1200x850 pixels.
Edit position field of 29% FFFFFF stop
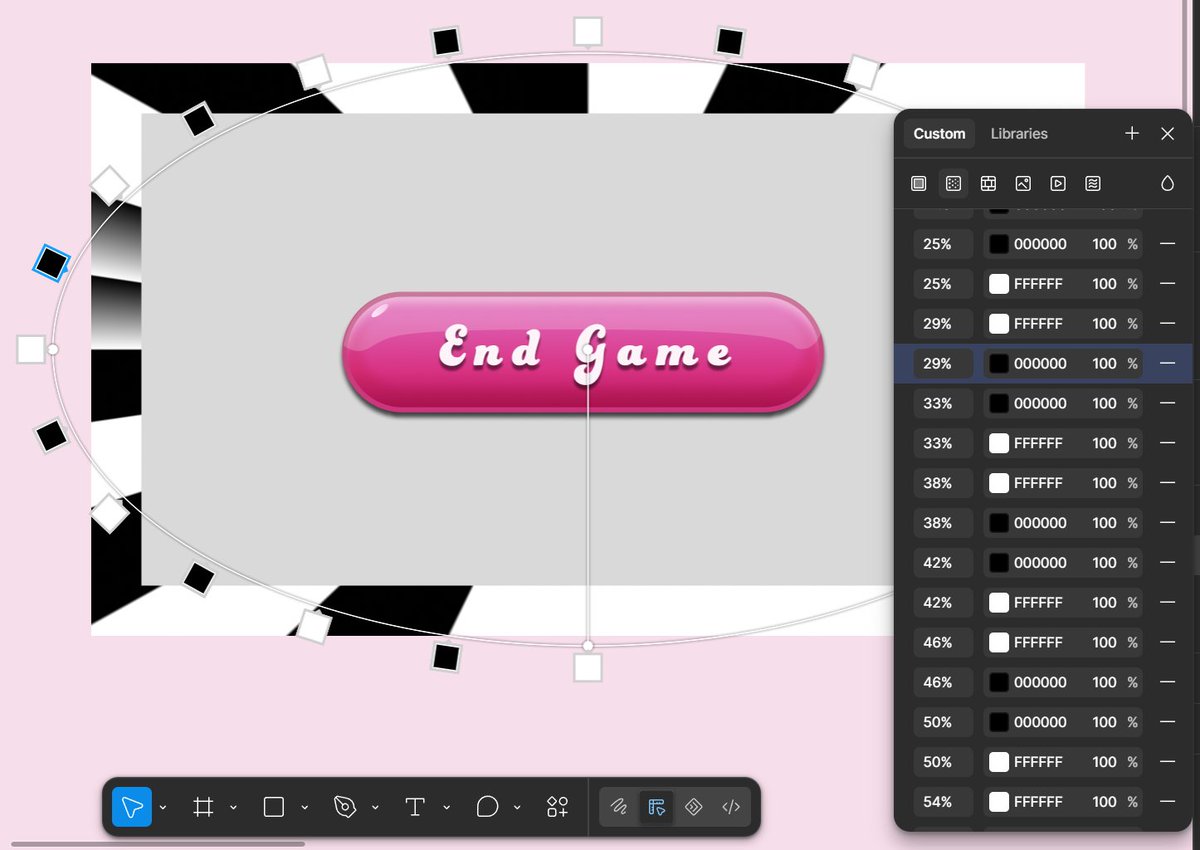943,324
